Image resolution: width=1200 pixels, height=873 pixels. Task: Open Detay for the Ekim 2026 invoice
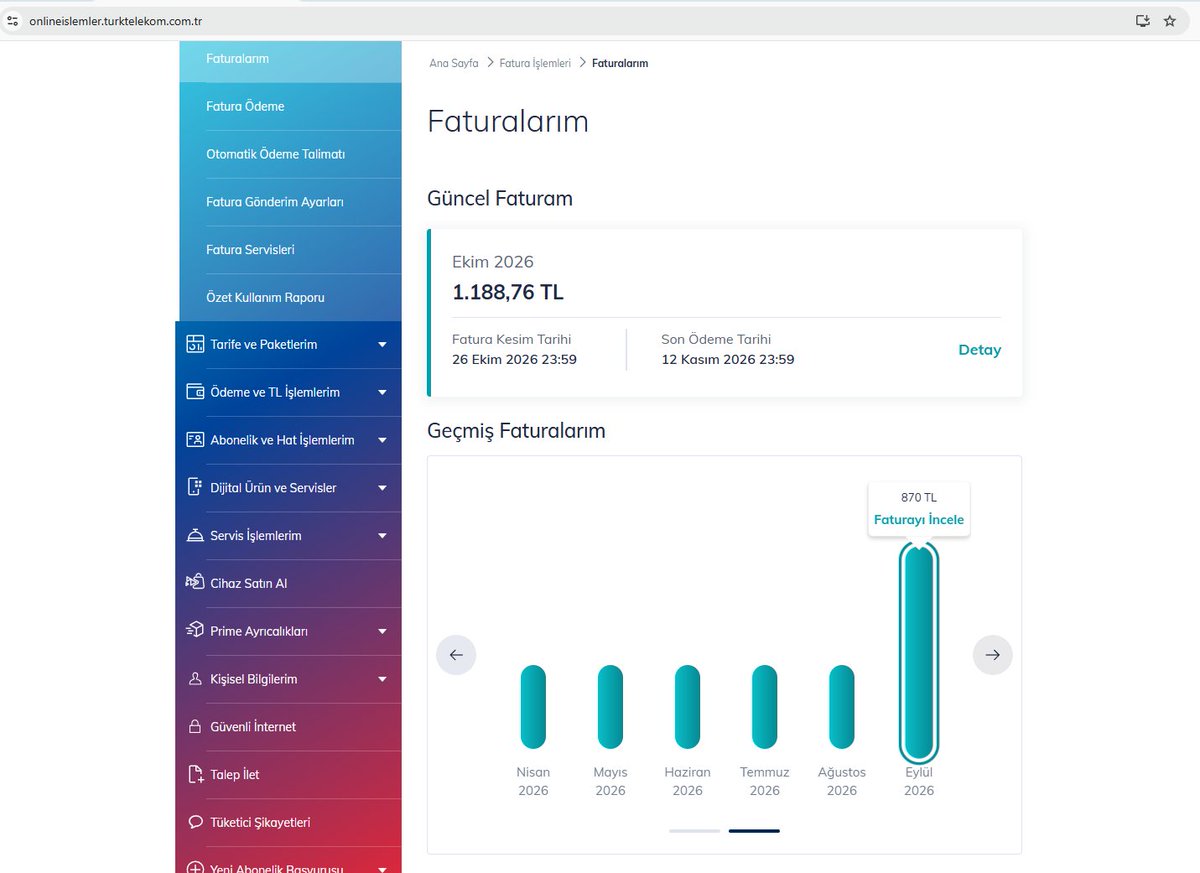979,350
